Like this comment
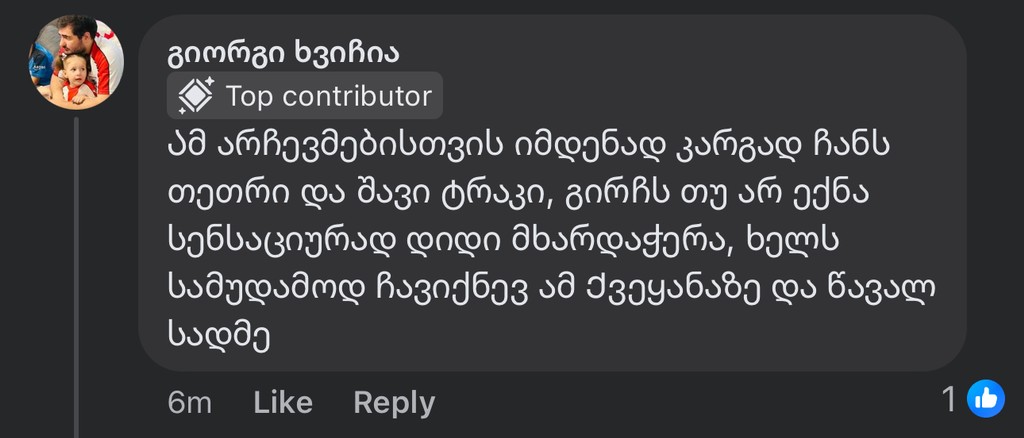The width and height of the screenshot is (1024, 438). click(283, 402)
